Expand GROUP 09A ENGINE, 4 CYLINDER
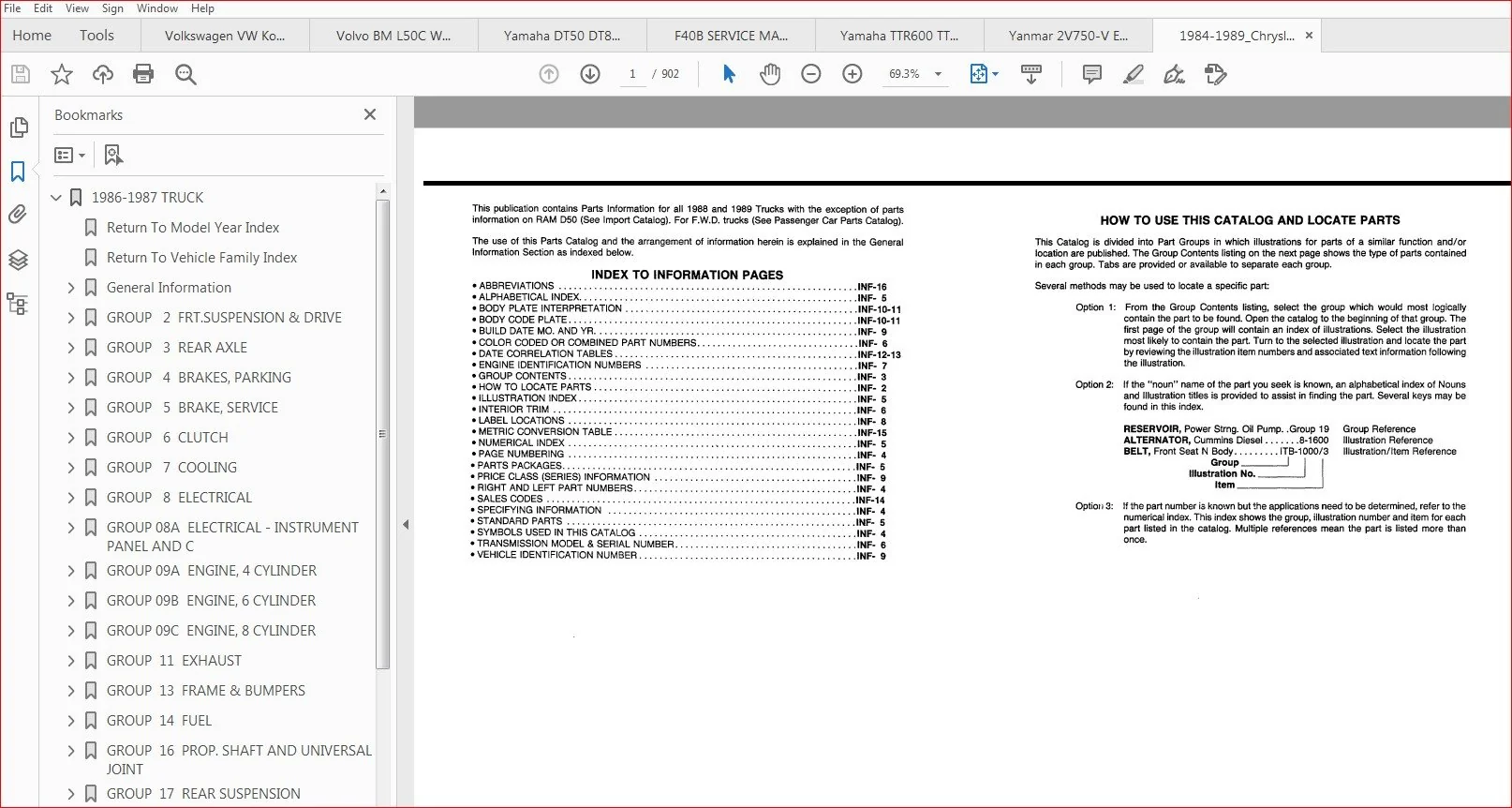 click(71, 571)
